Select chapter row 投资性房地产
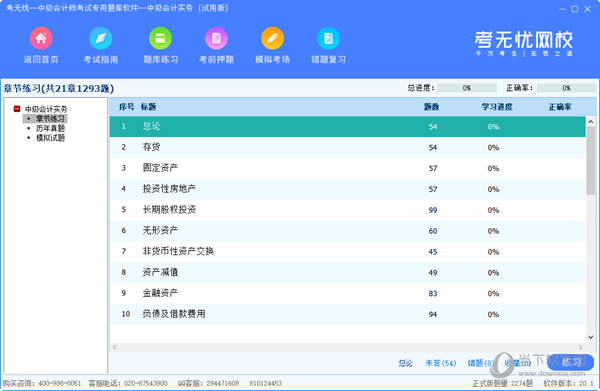This screenshot has height=391, width=600. pyautogui.click(x=347, y=189)
